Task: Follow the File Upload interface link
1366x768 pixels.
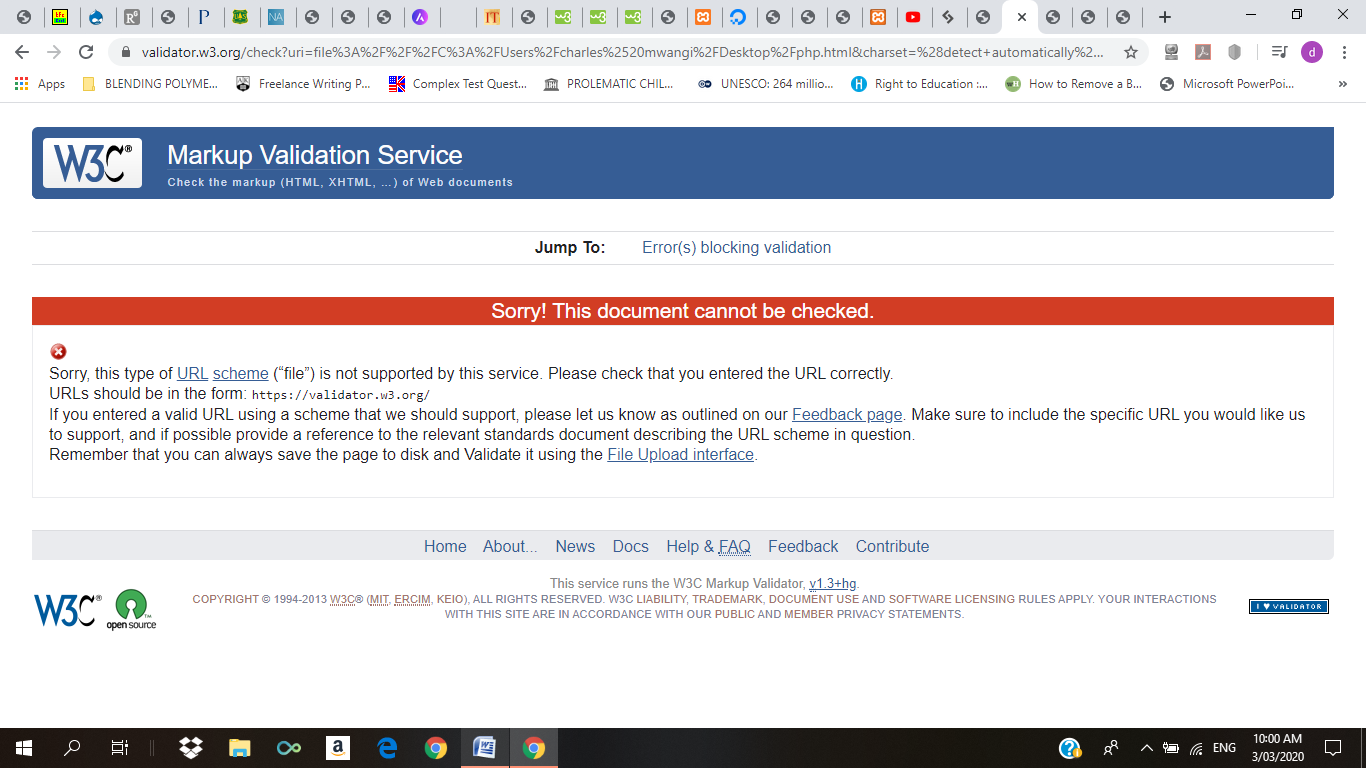Action: [680, 454]
